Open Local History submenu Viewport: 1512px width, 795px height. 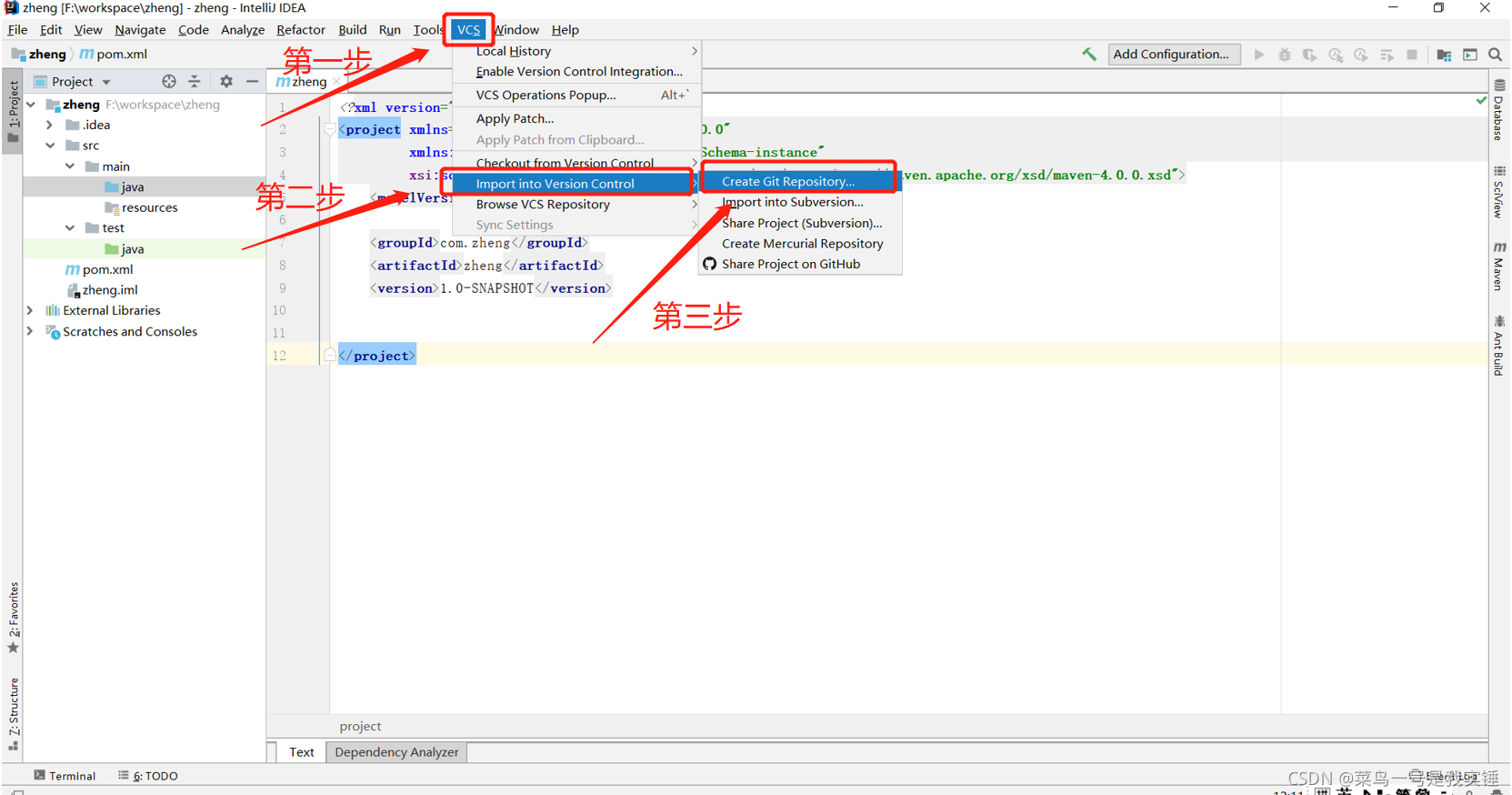coord(576,51)
